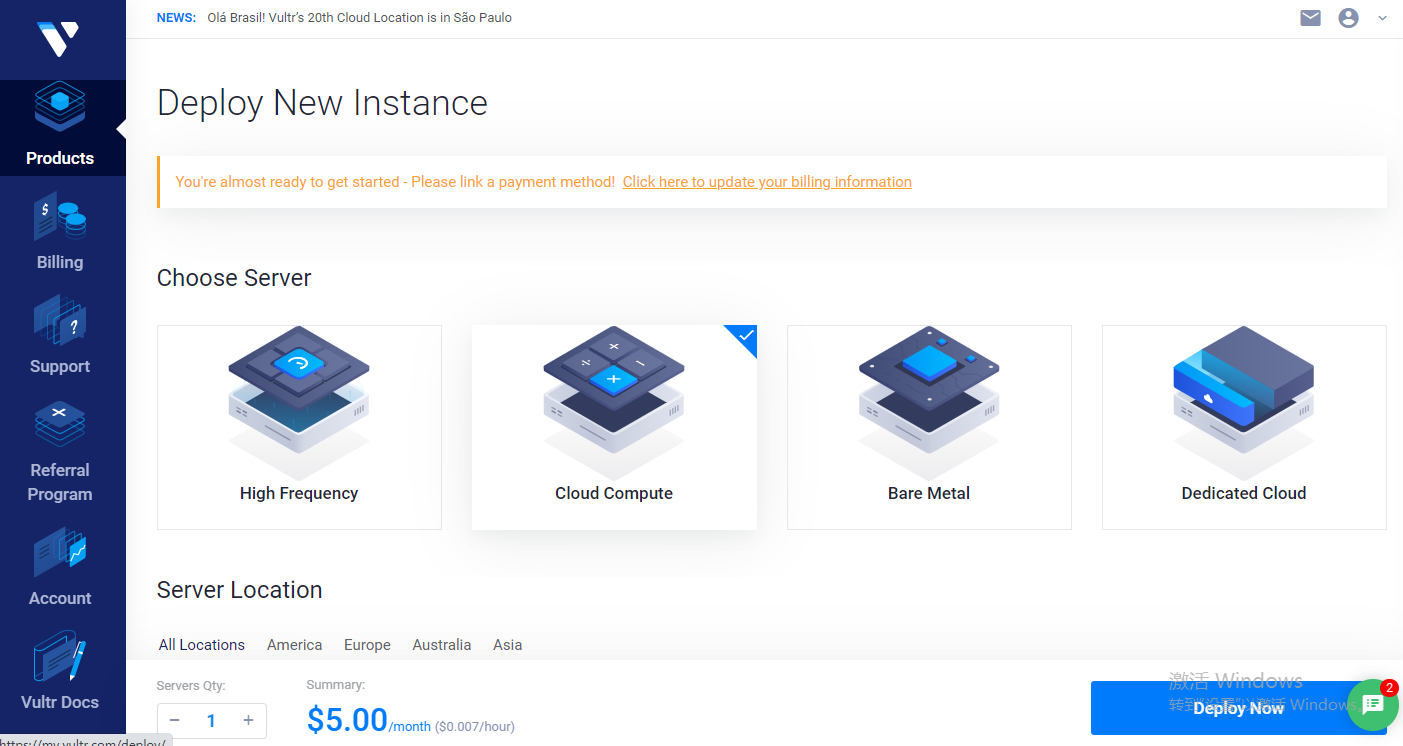Viewport: 1403px width, 746px height.
Task: Open the Billing sidebar section
Action: click(60, 232)
